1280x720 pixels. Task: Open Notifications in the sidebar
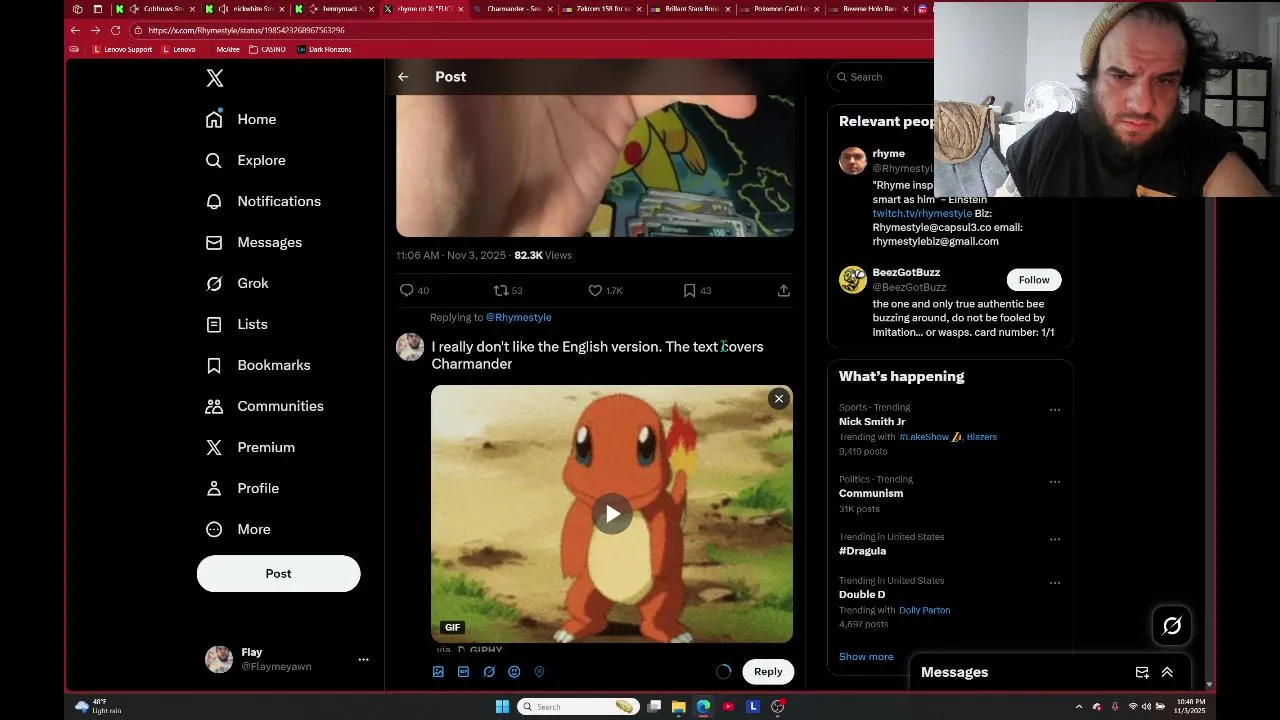(263, 201)
